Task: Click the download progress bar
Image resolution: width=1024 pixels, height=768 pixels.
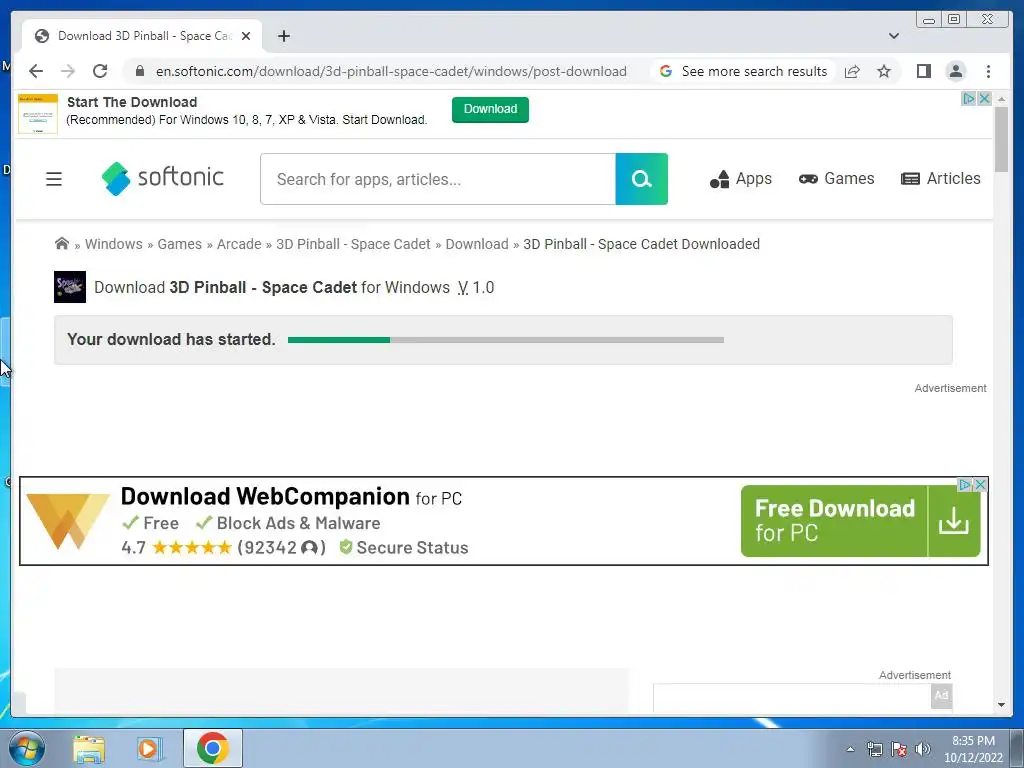Action: coord(505,340)
